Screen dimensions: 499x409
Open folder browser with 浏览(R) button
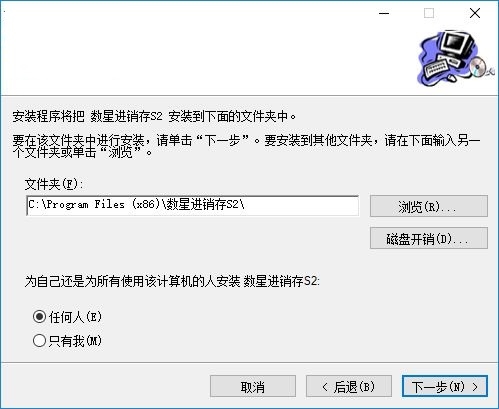pos(429,206)
